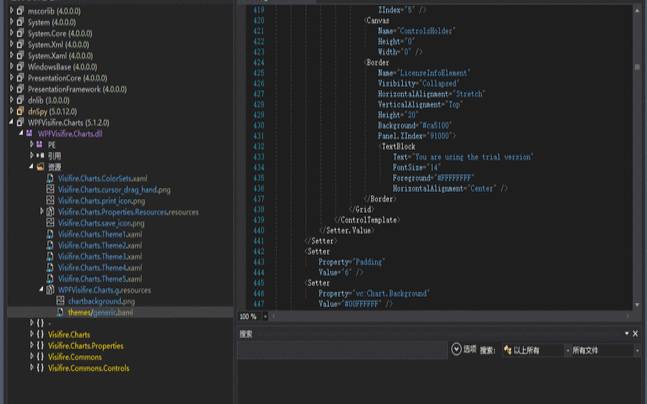The width and height of the screenshot is (647, 404).
Task: Collapse the WPFVisifire.Charts (5.1.2.0) assembly node
Action: point(9,122)
